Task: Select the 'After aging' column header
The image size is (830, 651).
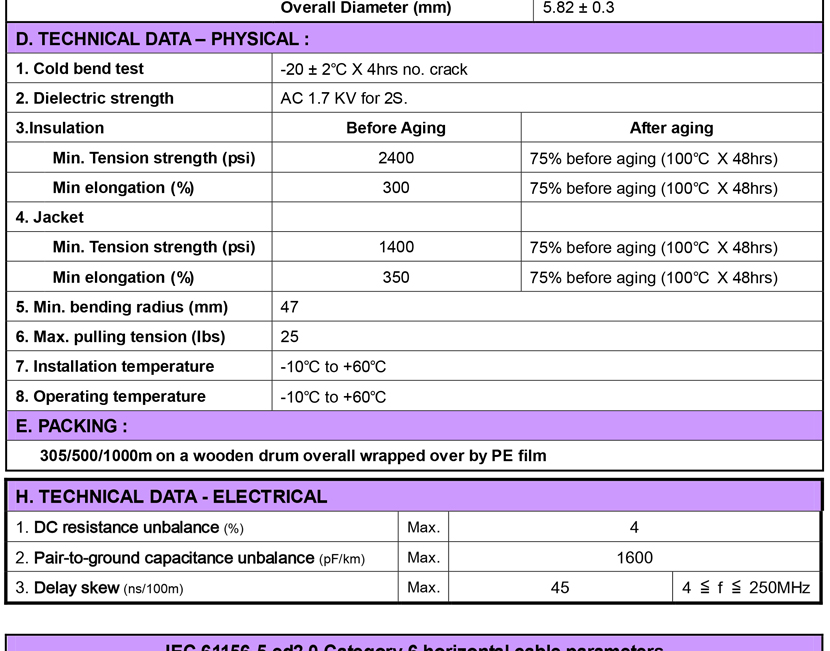Action: click(671, 128)
